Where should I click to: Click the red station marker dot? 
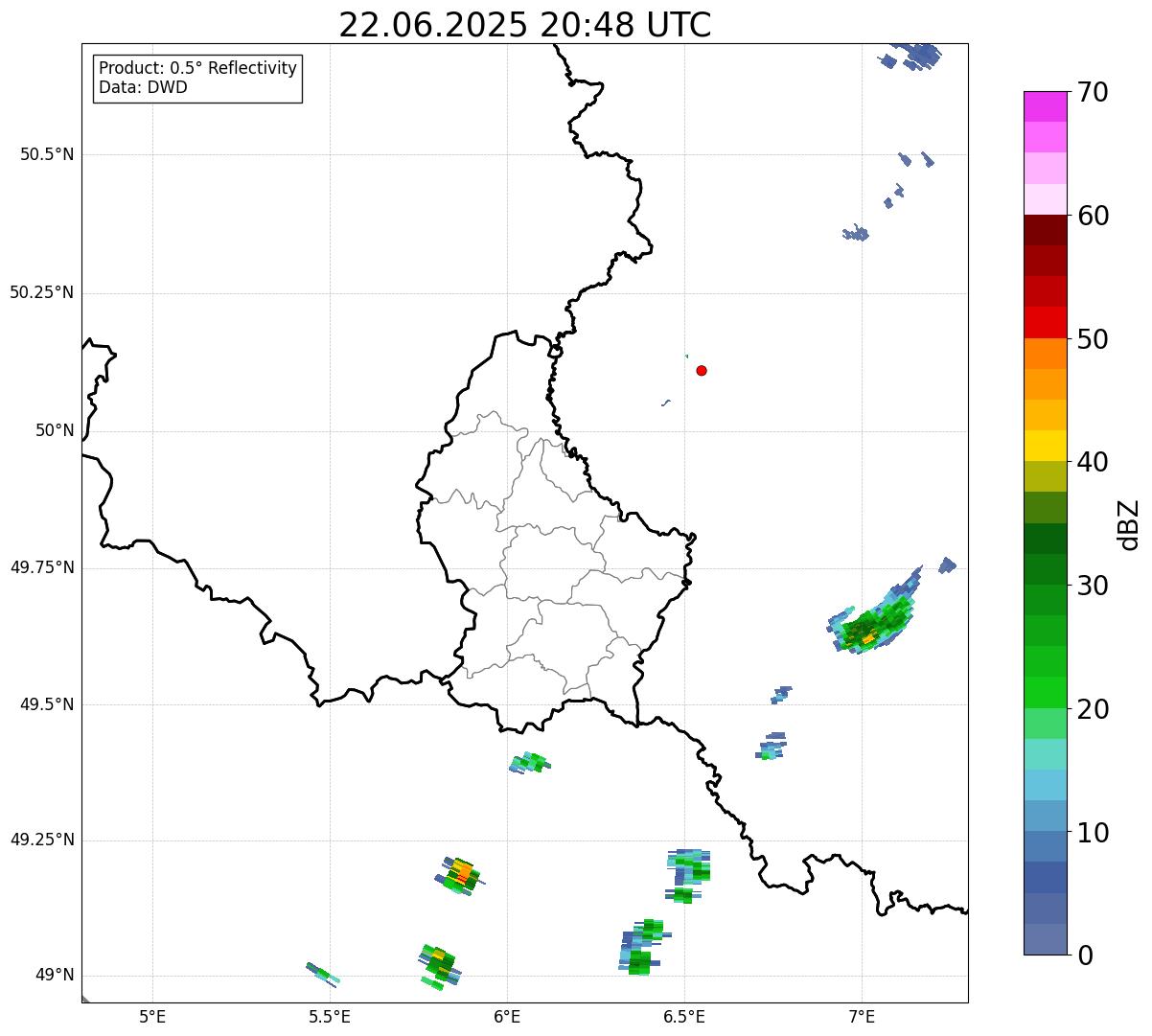pyautogui.click(x=702, y=370)
